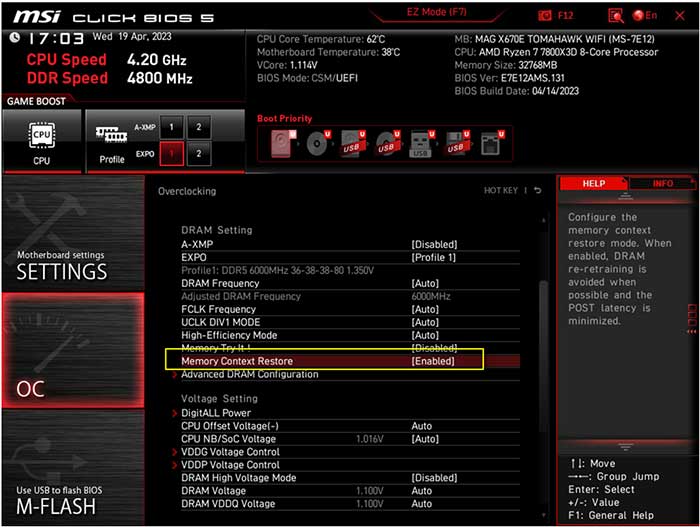Select the USB floppy boot device icon
Screen dimensions: 700x527
[x=457, y=144]
